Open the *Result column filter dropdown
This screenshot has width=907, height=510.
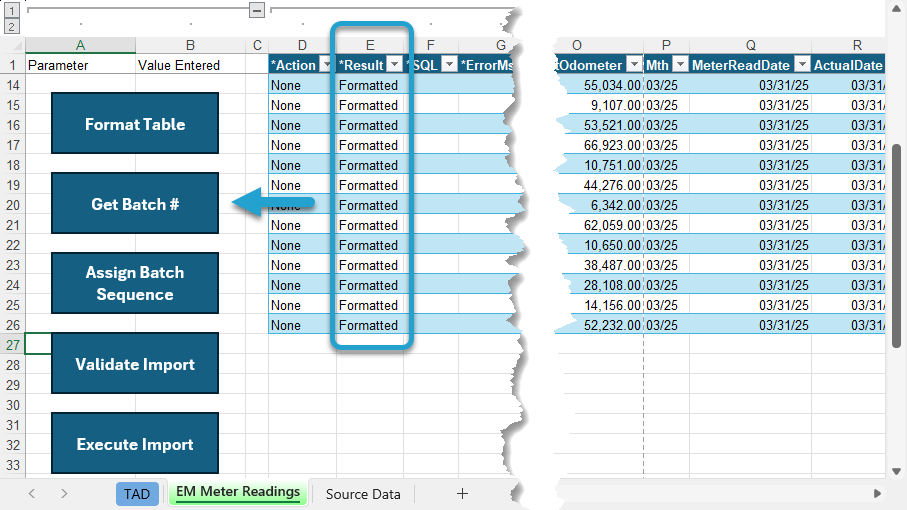[x=394, y=65]
